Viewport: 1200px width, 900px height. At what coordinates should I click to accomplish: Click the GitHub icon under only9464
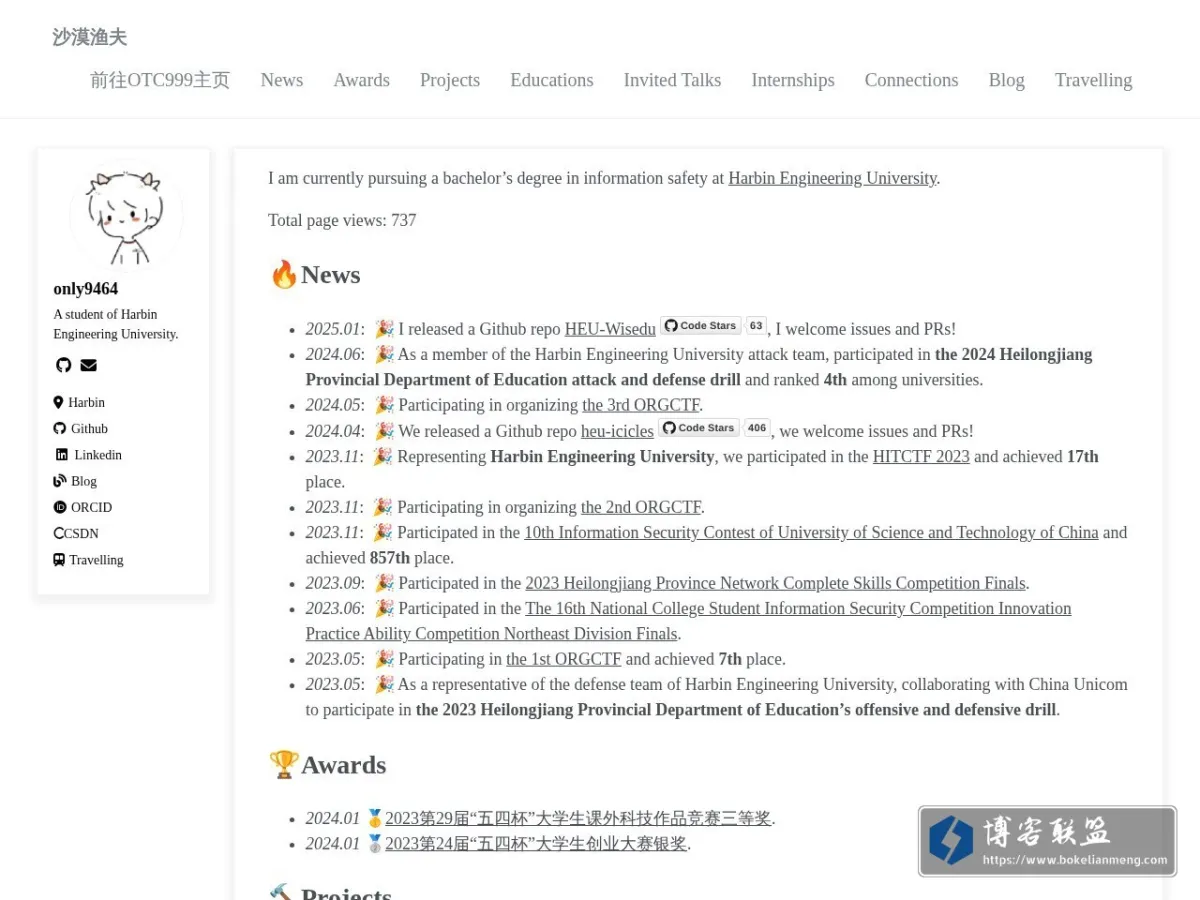(63, 365)
